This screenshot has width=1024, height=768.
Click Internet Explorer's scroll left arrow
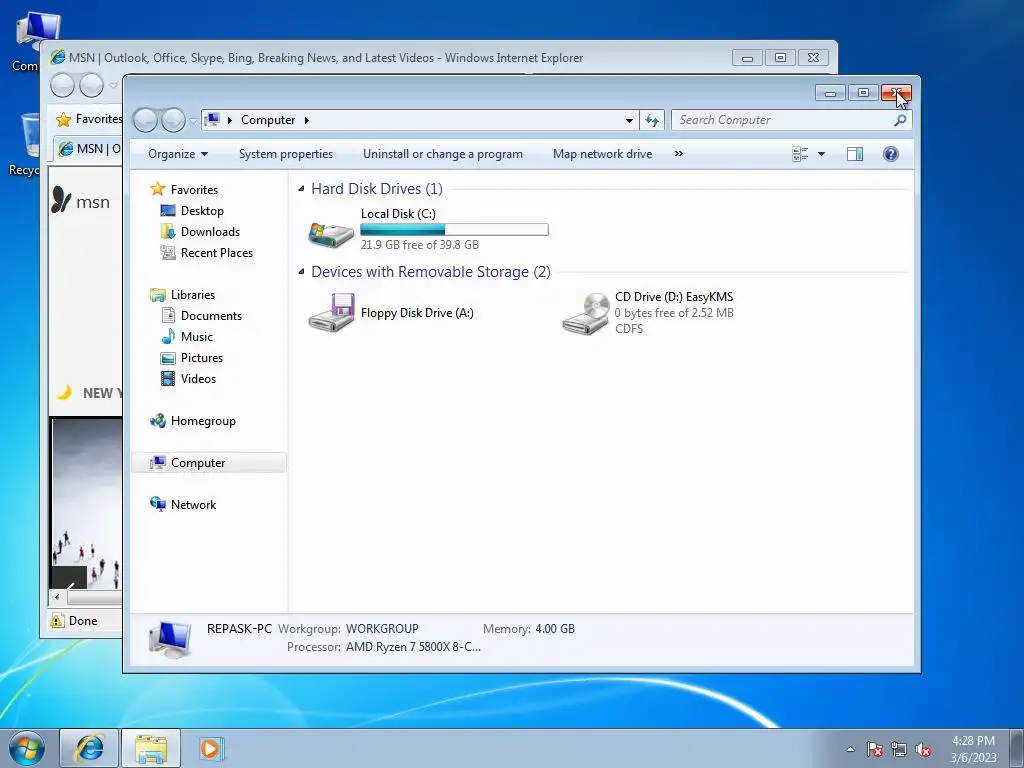(57, 597)
